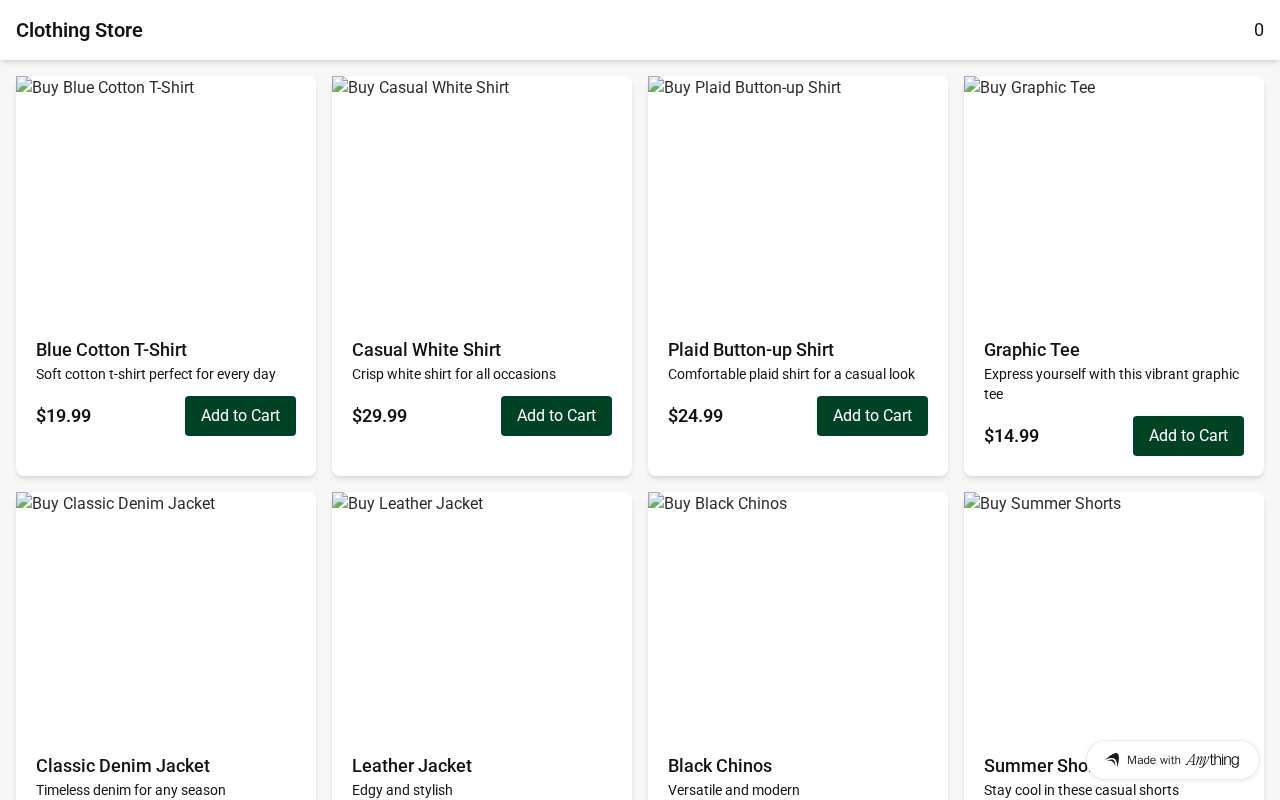Click the Black Chinos product image

click(x=798, y=614)
